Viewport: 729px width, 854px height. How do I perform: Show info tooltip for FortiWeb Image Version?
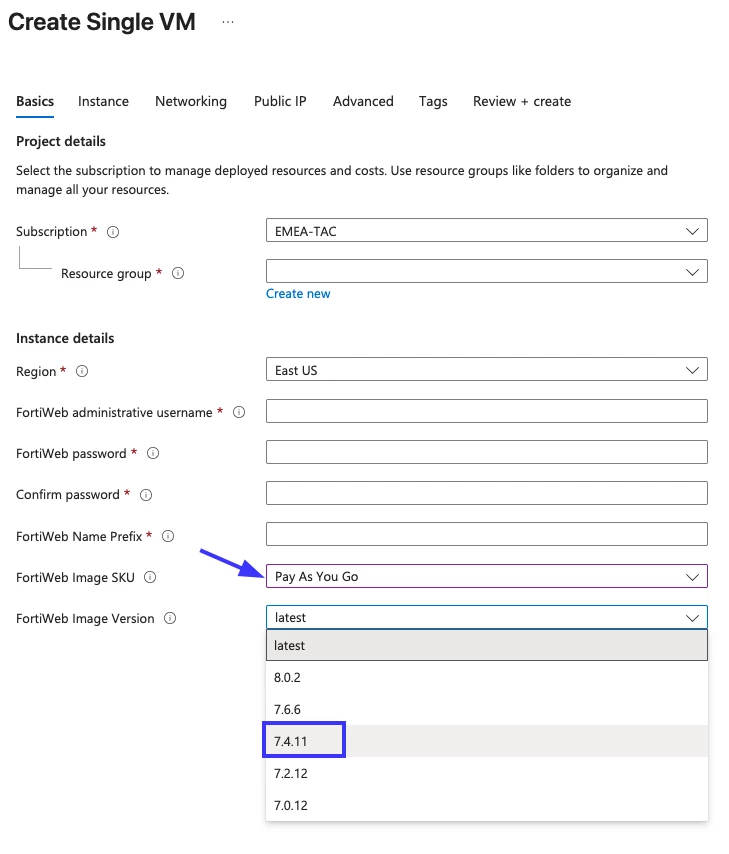tap(170, 618)
